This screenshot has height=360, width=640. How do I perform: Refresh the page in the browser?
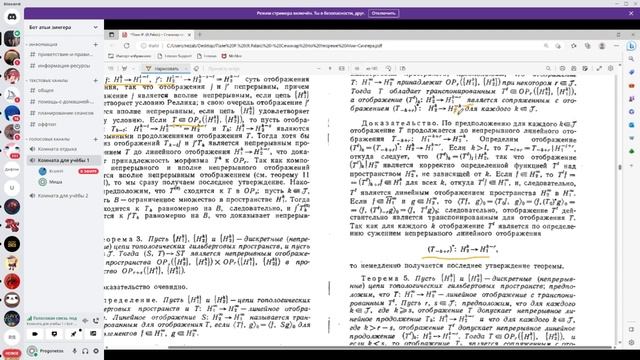click(x=127, y=46)
